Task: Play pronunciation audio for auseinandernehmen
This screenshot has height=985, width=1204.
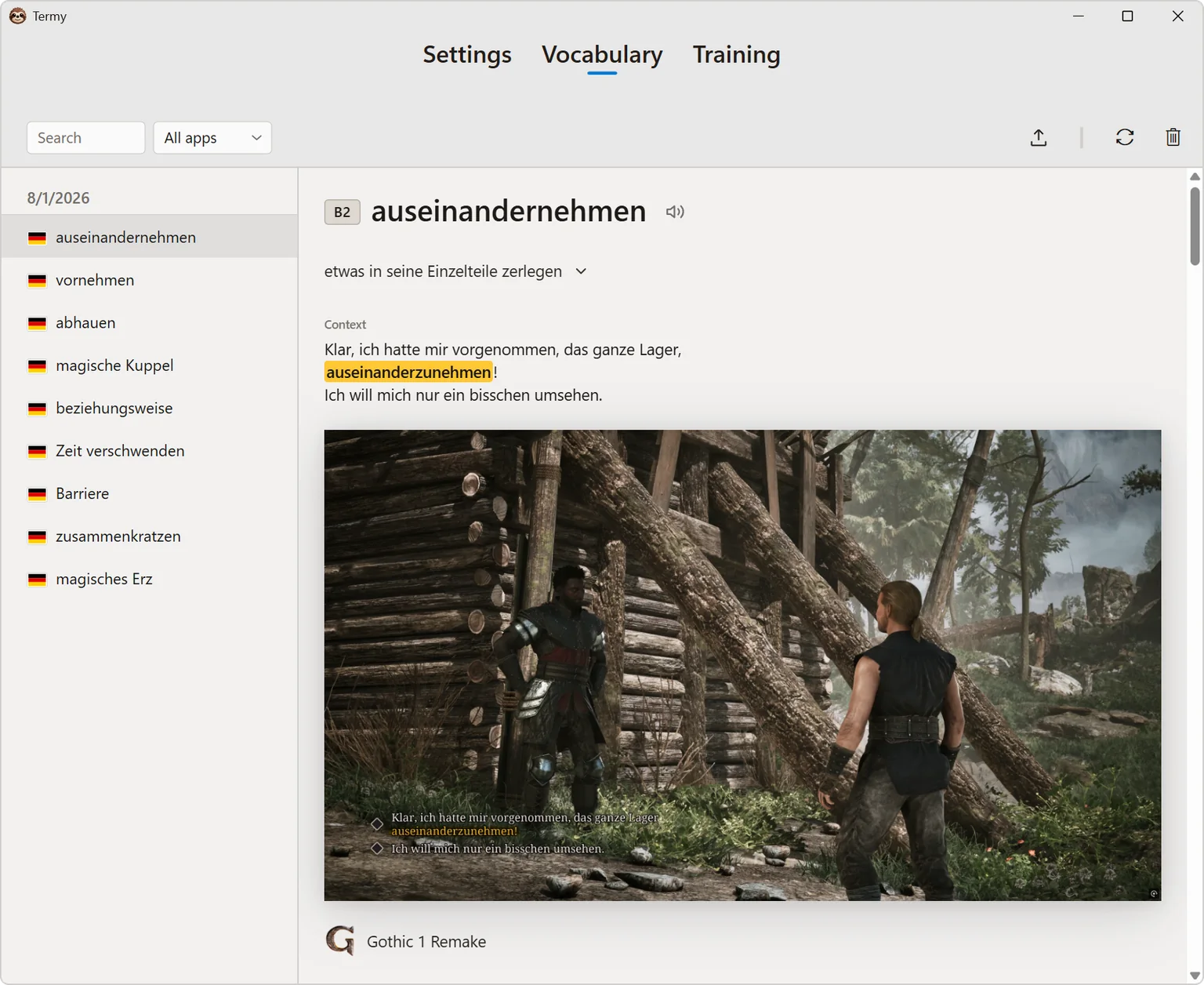Action: coord(675,212)
